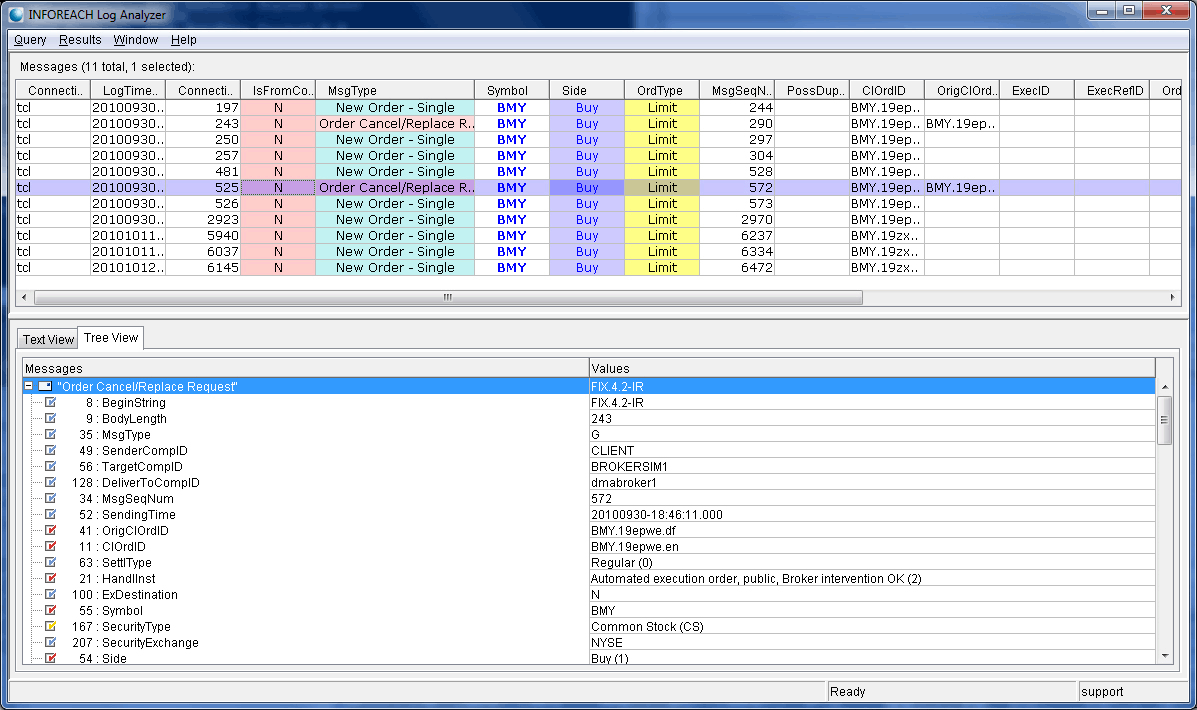Click the yellow field icon next to SecurityType
1197x710 pixels.
coord(50,627)
